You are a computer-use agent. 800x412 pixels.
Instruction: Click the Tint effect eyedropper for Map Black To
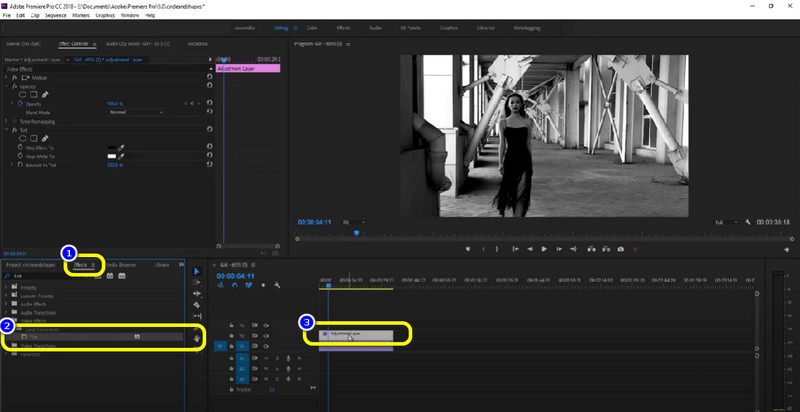click(121, 147)
